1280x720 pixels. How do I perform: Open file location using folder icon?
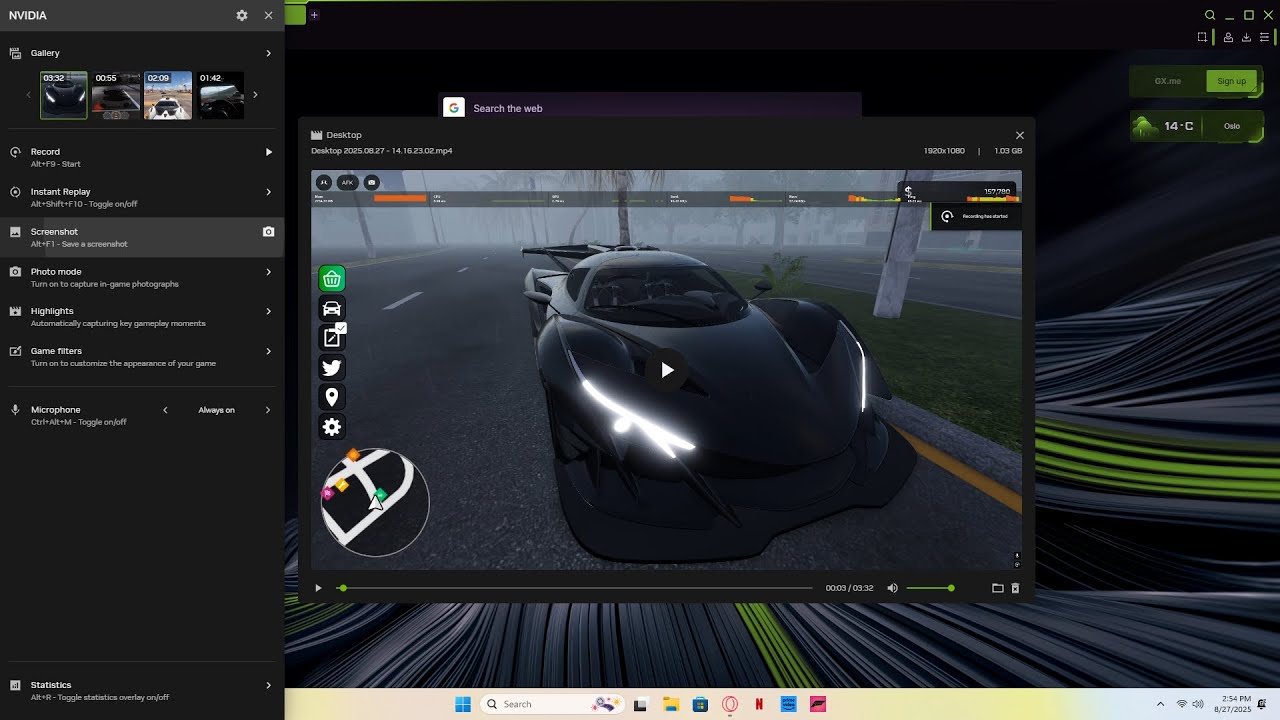[997, 588]
